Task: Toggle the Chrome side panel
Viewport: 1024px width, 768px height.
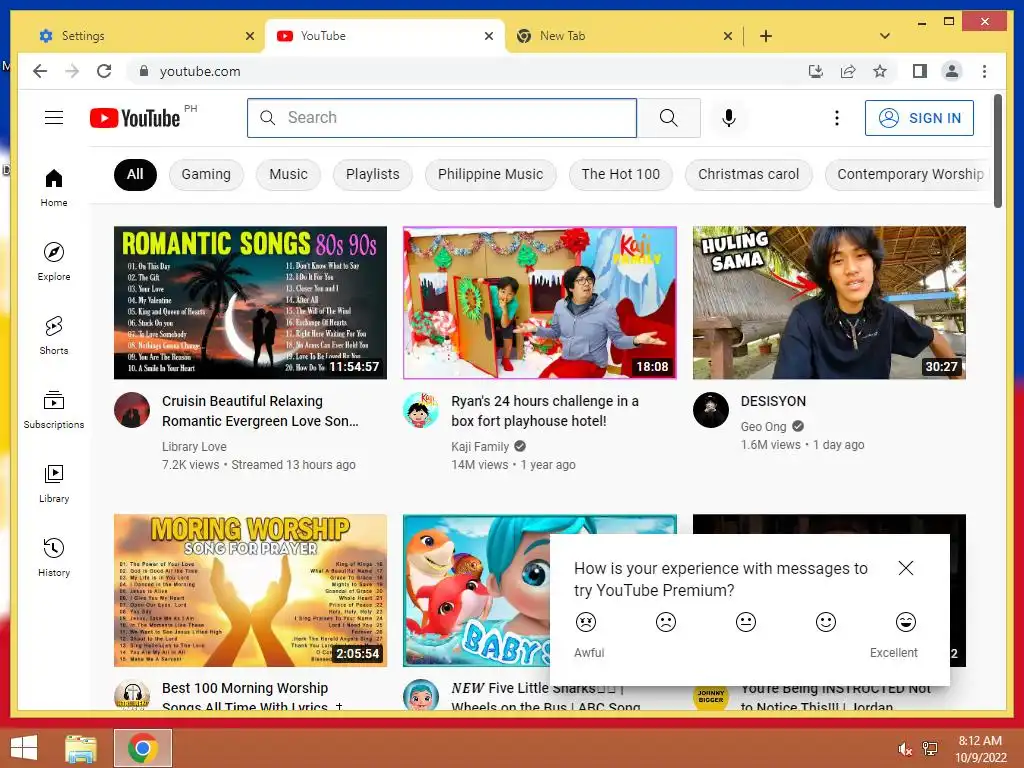Action: coord(920,71)
